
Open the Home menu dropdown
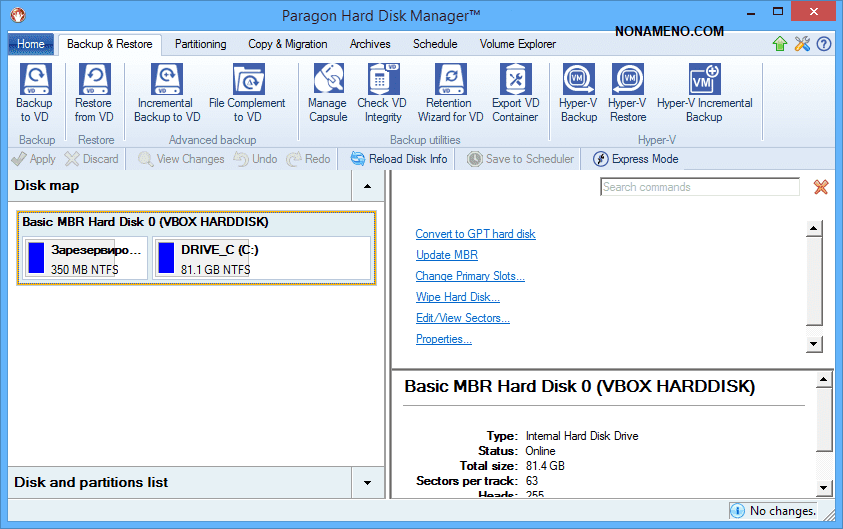coord(30,44)
